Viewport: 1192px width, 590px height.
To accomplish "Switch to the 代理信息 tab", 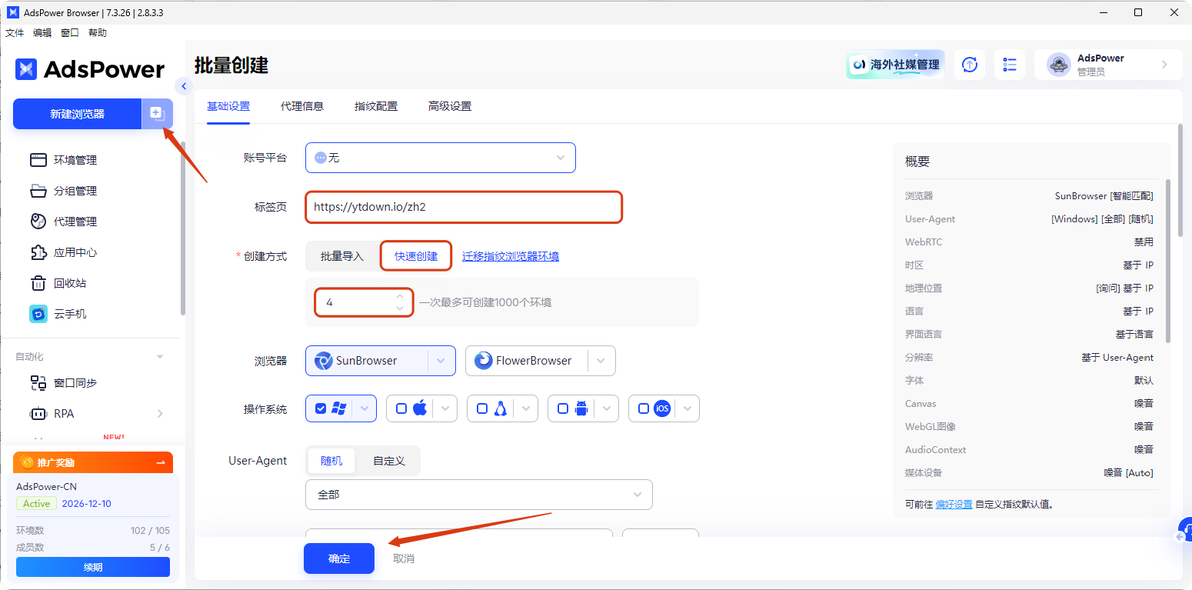I will point(302,106).
